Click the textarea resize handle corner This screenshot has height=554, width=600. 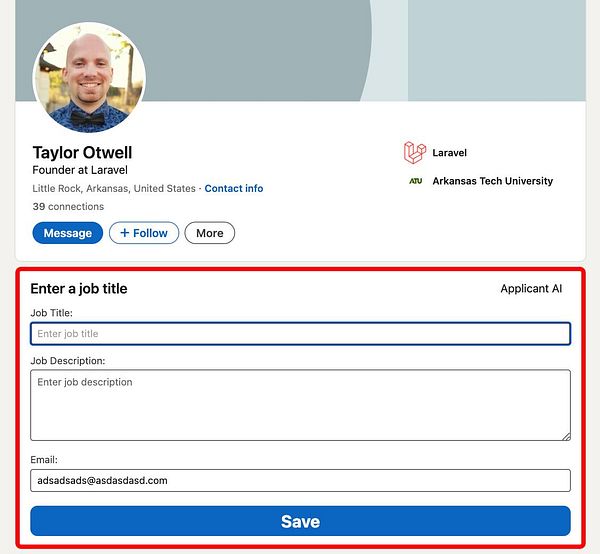(x=566, y=437)
